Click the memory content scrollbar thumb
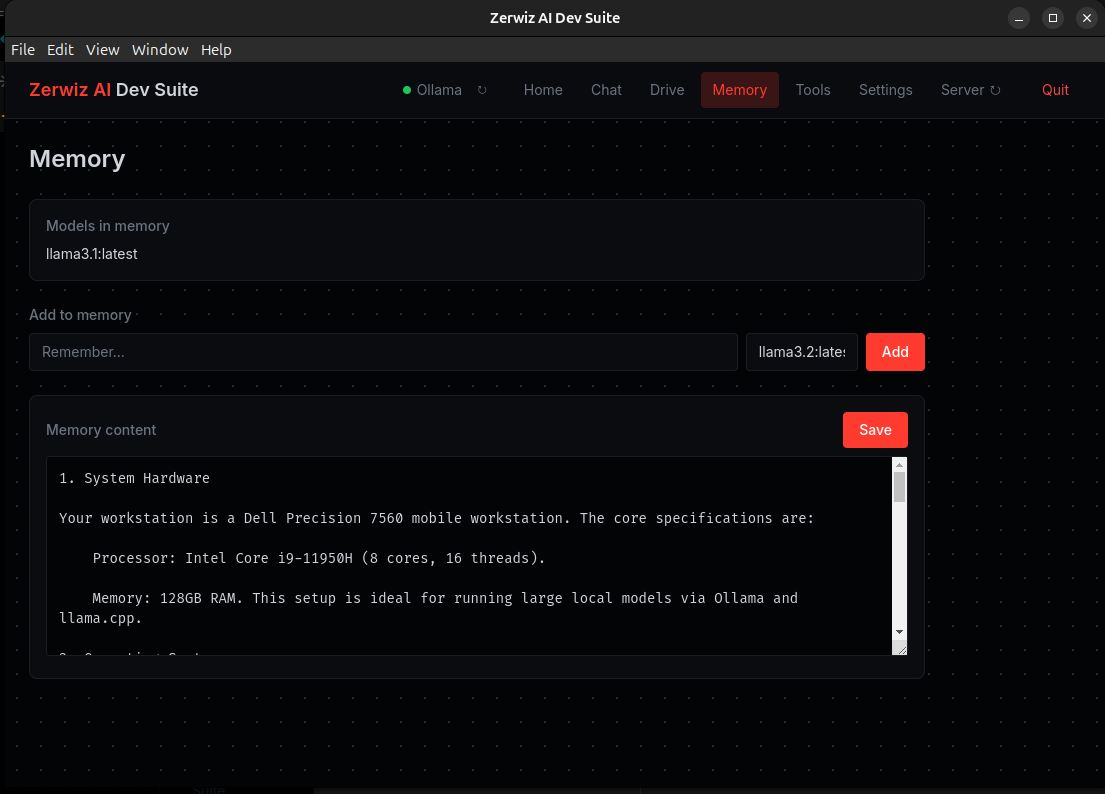The height and width of the screenshot is (794, 1105). (899, 487)
